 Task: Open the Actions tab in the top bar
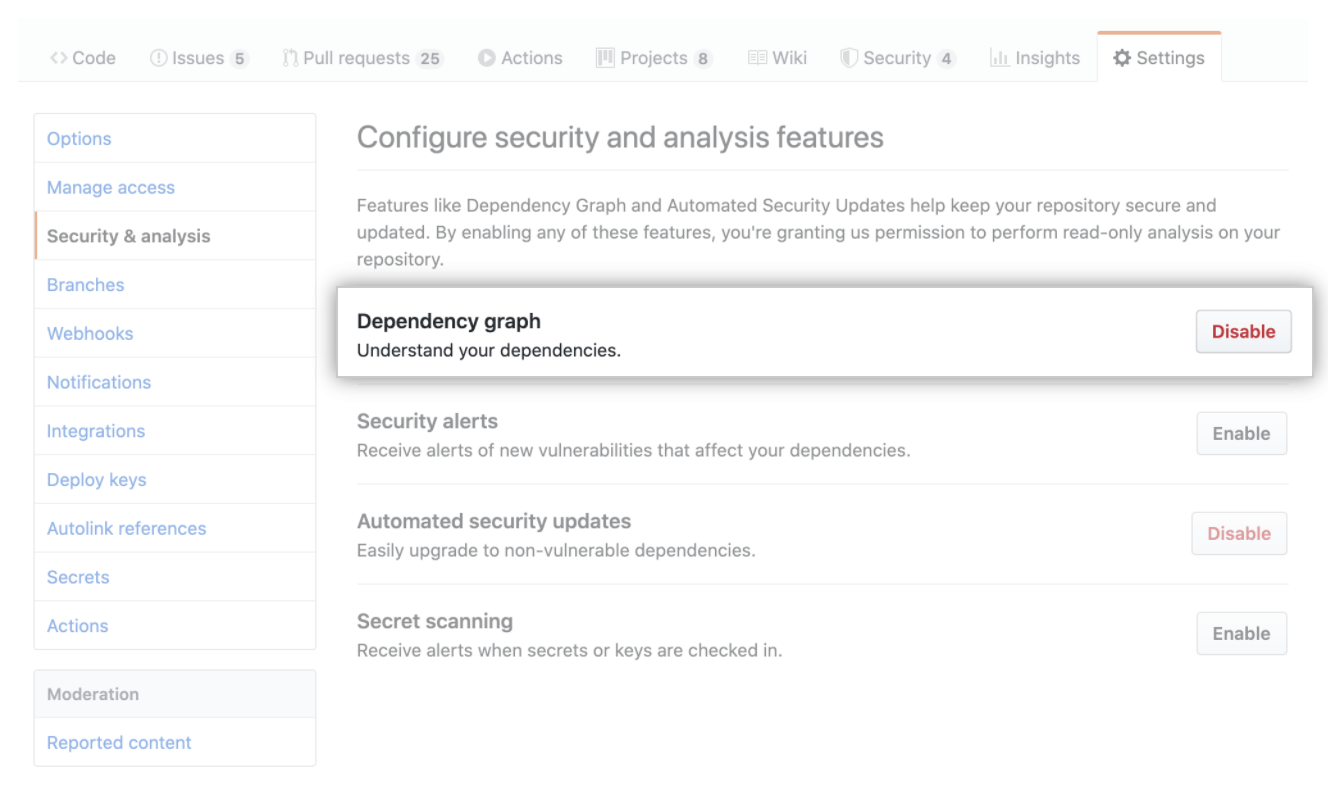click(520, 58)
